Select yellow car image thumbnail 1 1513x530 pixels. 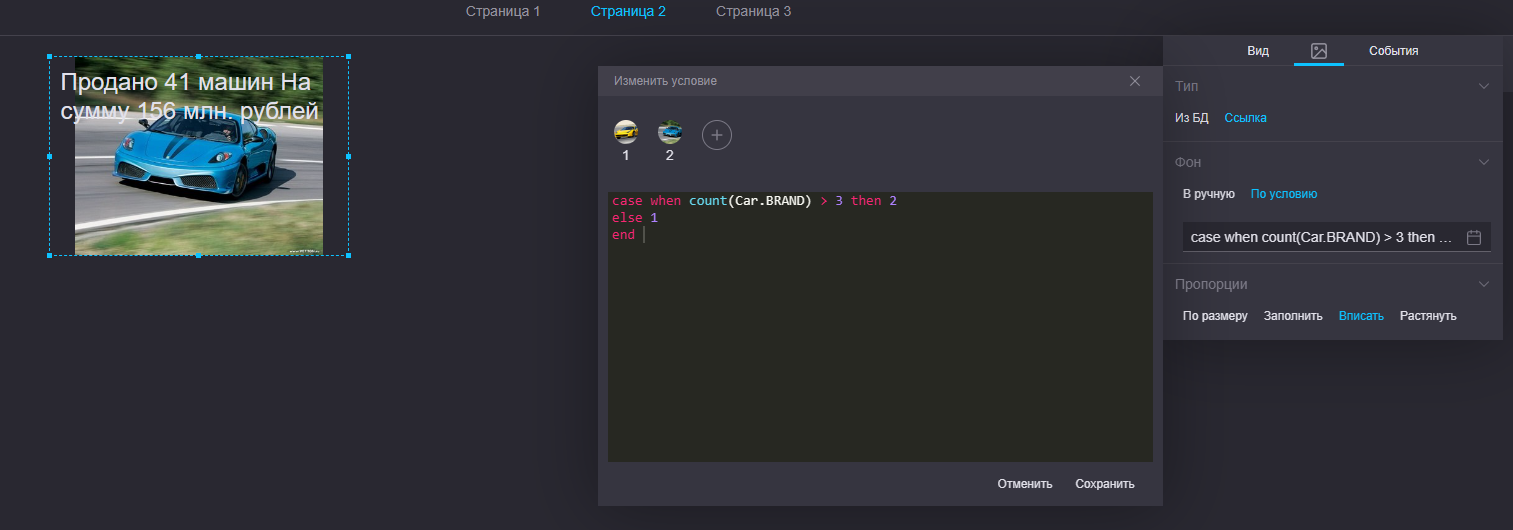626,132
